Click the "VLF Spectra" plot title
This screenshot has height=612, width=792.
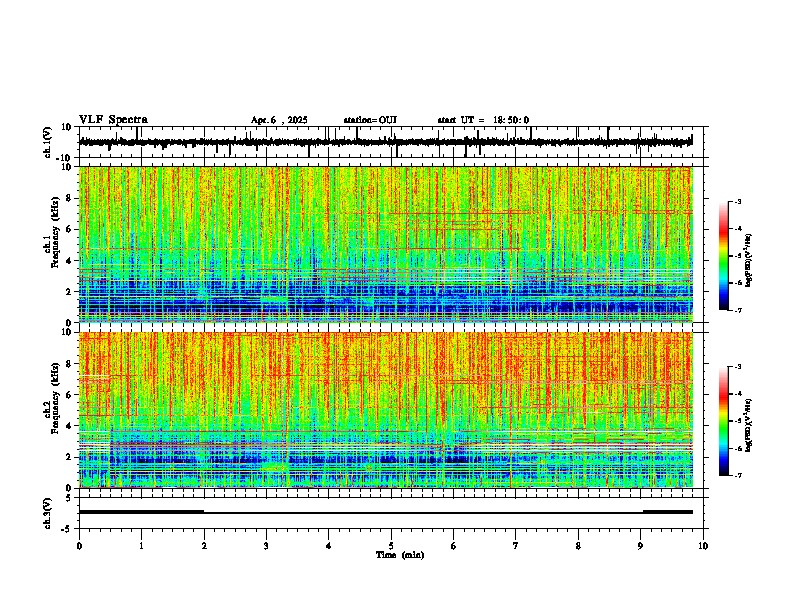coord(113,120)
